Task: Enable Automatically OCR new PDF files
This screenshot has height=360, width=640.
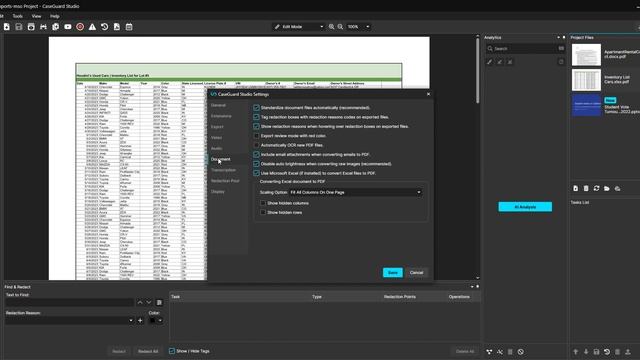Action: point(256,145)
